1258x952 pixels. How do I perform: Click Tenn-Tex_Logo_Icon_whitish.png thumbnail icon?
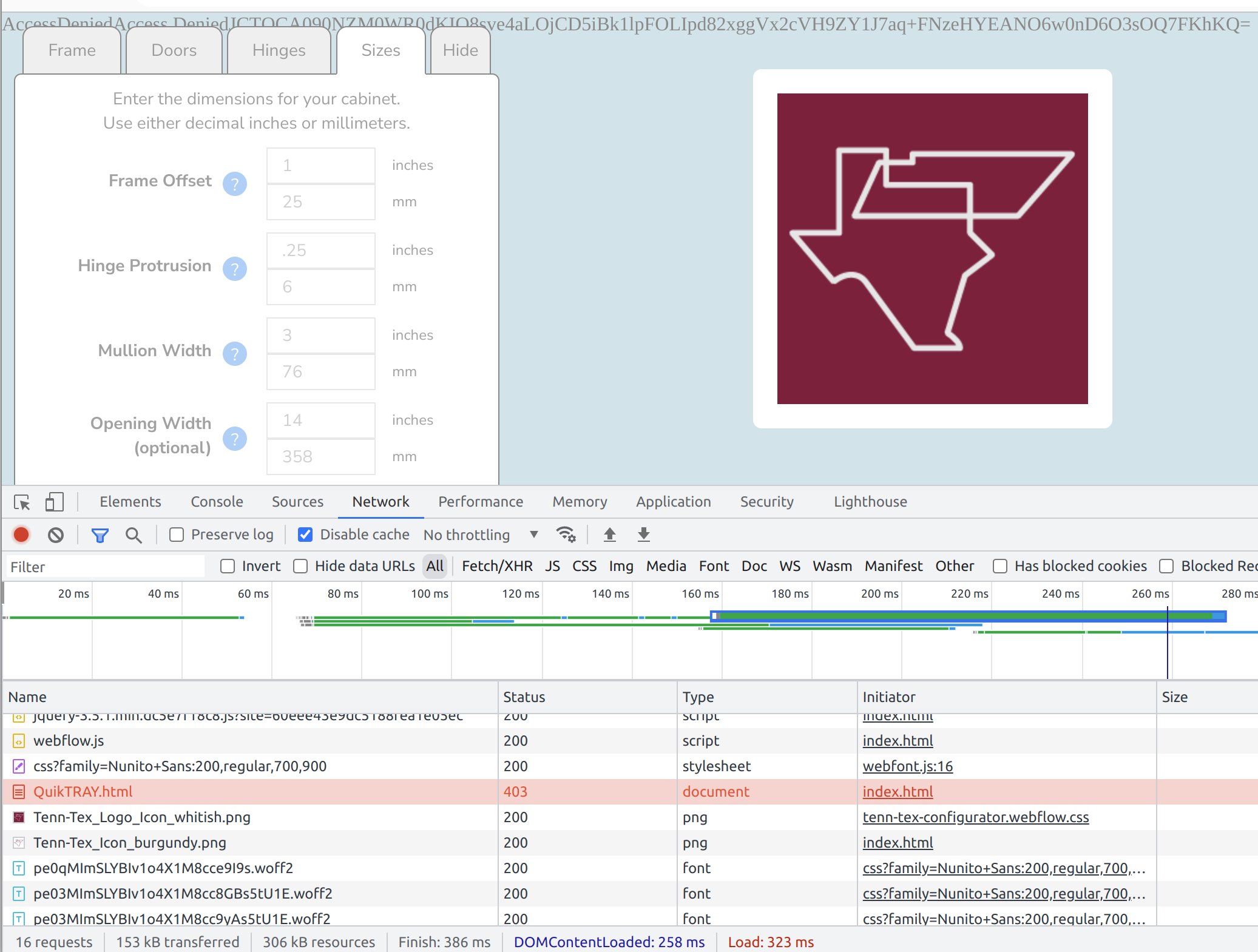19,817
